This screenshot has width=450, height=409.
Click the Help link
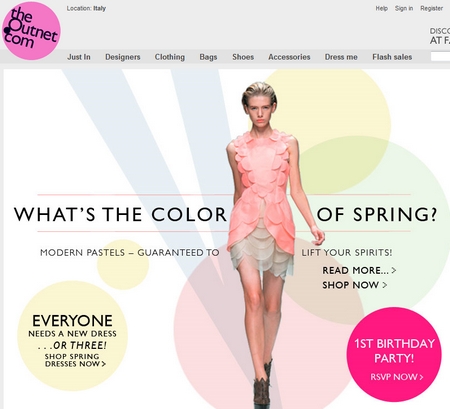(x=381, y=8)
